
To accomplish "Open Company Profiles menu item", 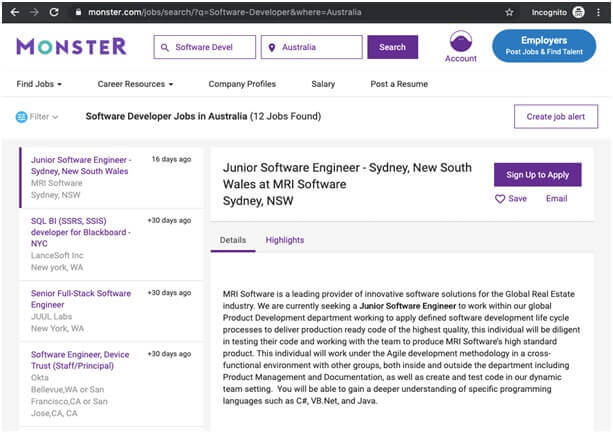I will pyautogui.click(x=242, y=84).
